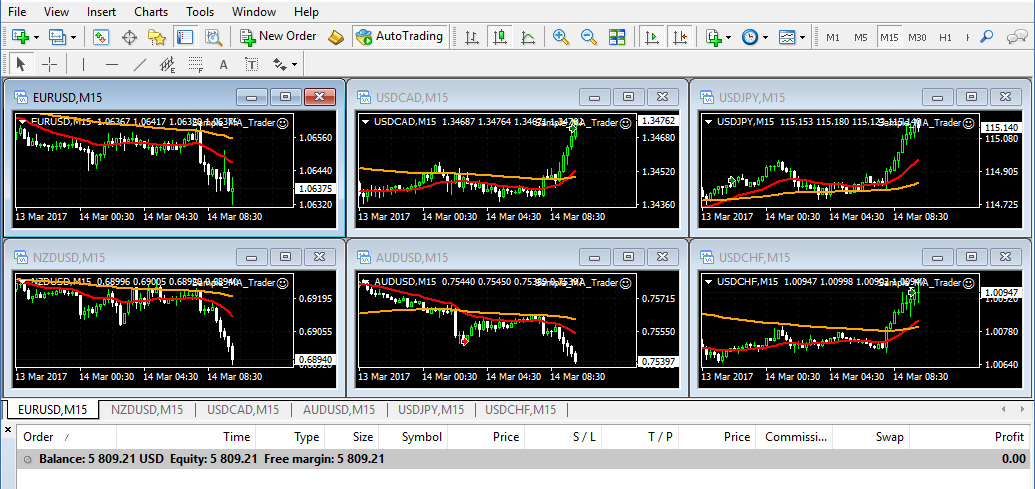Click the smiley face on EURUSD chart
Screen dimensions: 1035x489
(283, 123)
